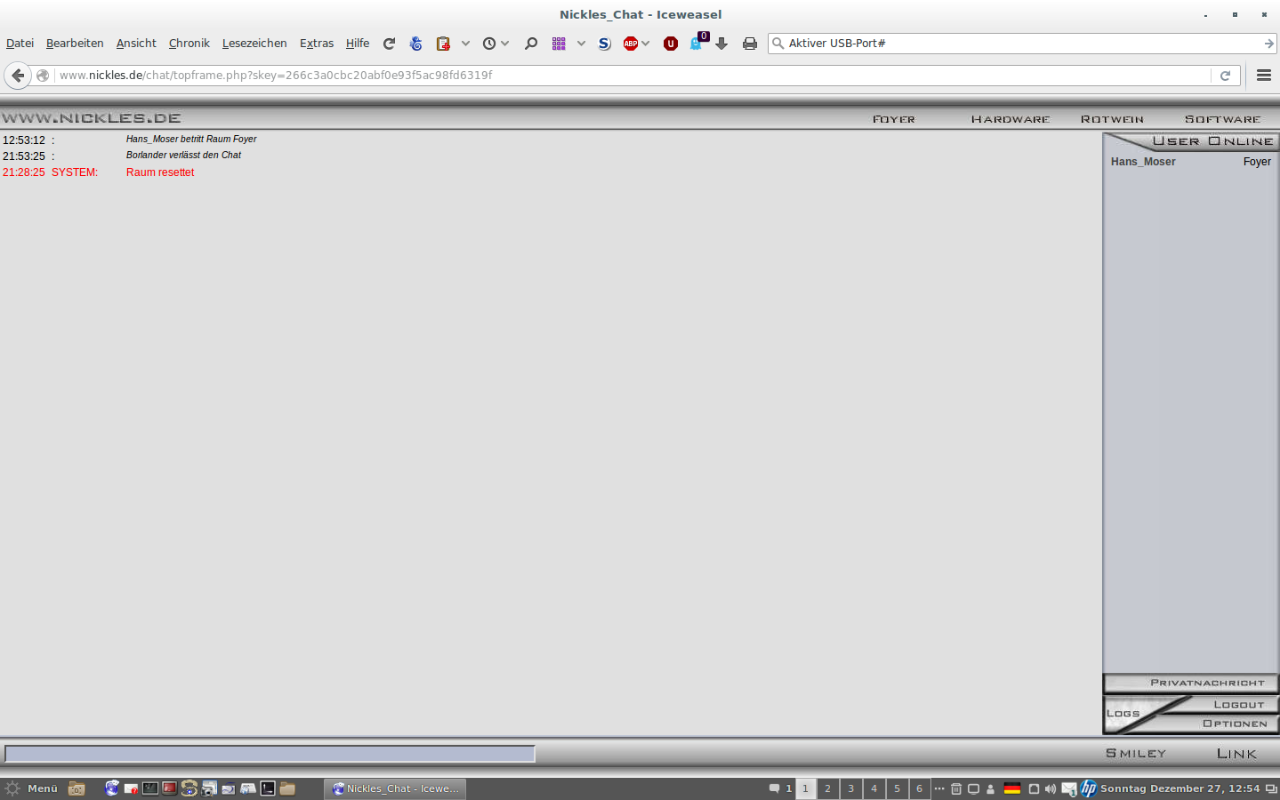Print the page using printer icon
Image resolution: width=1280 pixels, height=800 pixels.
pyautogui.click(x=750, y=43)
